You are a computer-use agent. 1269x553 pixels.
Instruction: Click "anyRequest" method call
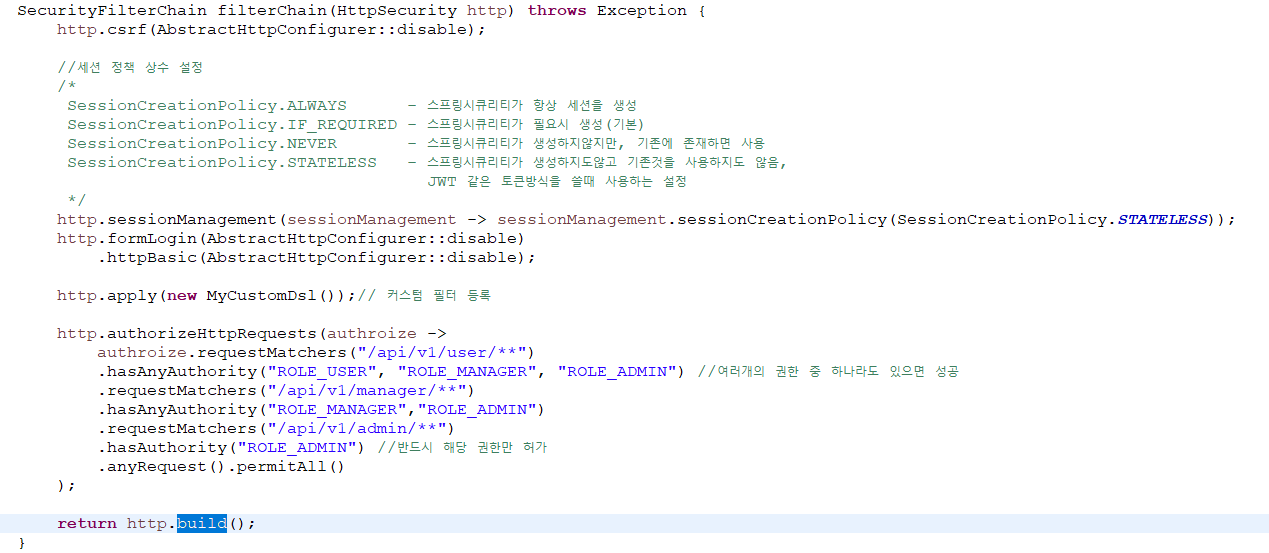pyautogui.click(x=157, y=466)
